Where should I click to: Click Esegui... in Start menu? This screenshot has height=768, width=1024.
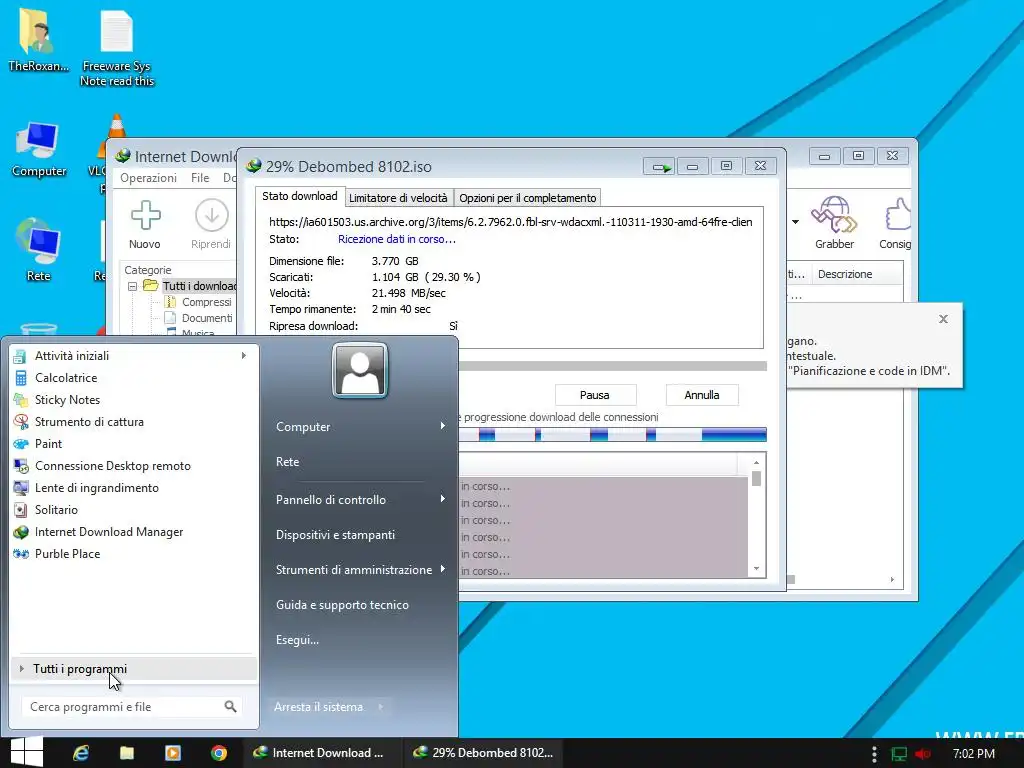[297, 640]
